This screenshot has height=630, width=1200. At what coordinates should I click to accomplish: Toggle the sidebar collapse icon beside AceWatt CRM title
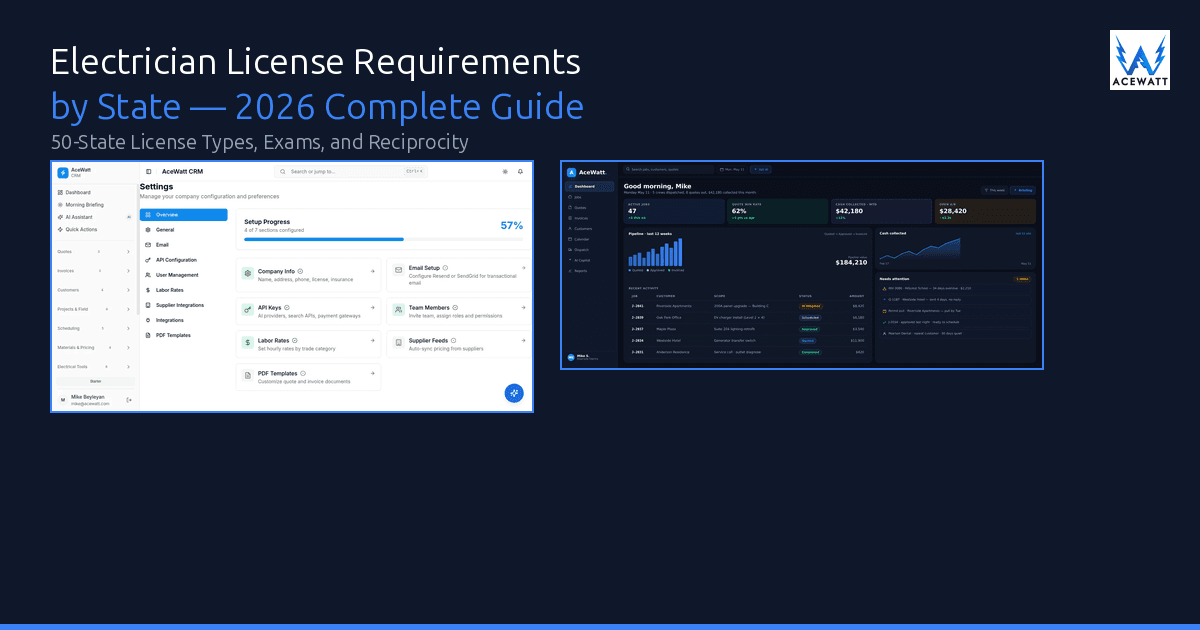pos(148,172)
